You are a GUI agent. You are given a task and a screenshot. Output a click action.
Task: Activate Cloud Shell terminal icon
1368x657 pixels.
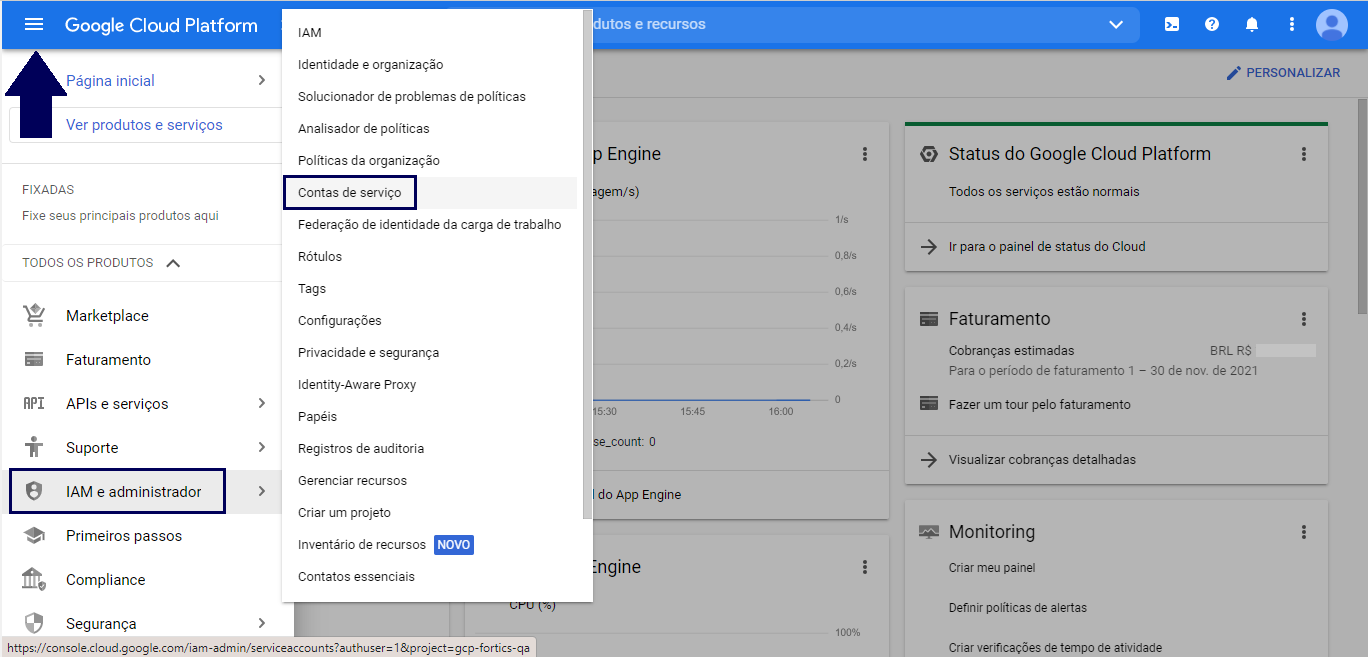(x=1171, y=24)
